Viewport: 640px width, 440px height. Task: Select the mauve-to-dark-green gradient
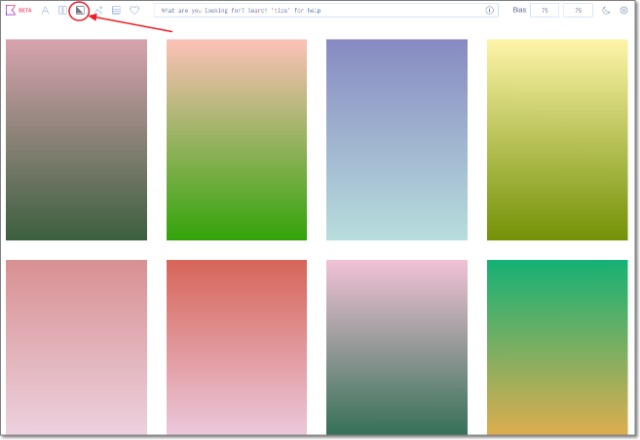point(76,140)
